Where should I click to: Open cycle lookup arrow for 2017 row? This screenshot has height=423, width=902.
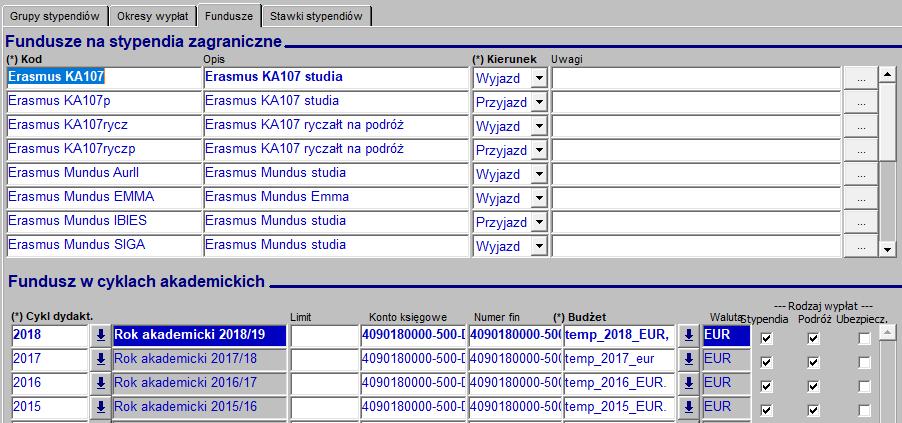101,360
